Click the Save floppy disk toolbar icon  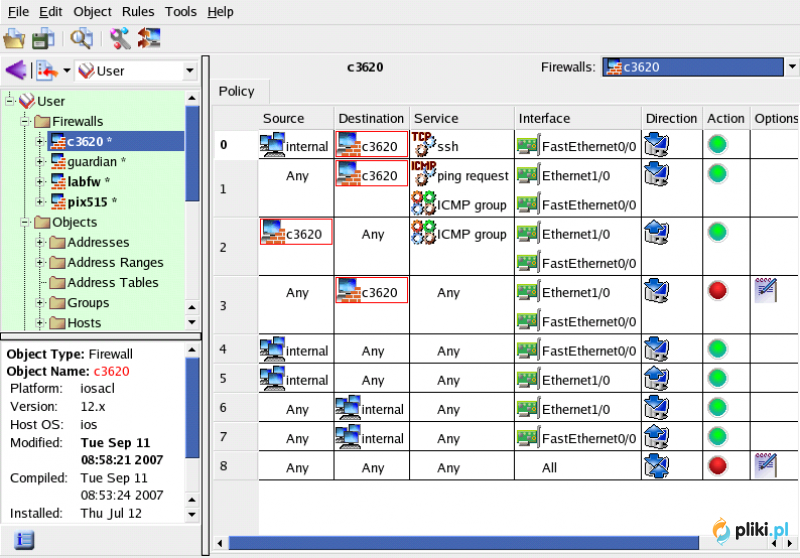[x=43, y=39]
